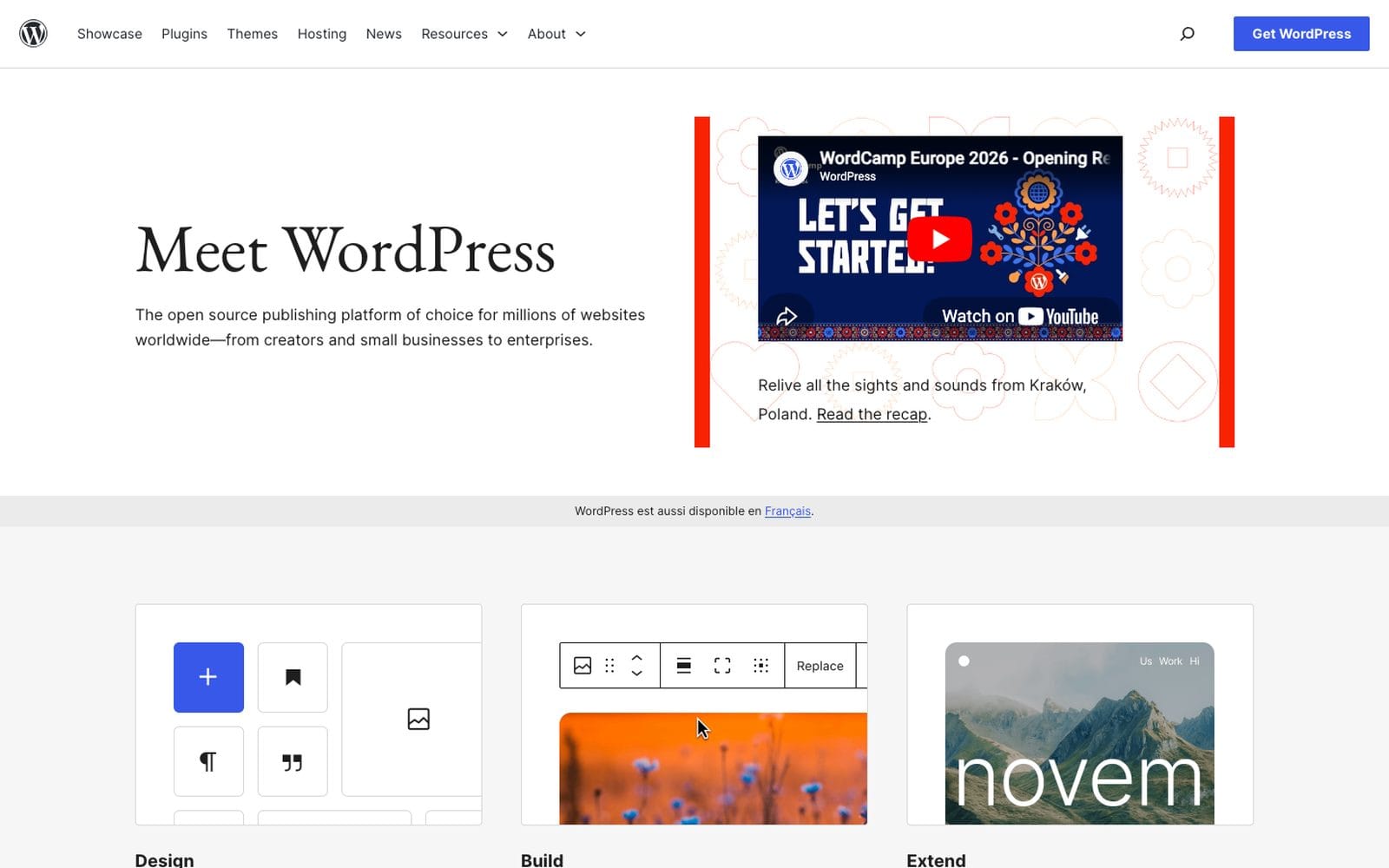
Task: Open the Read the recap link
Action: (872, 414)
